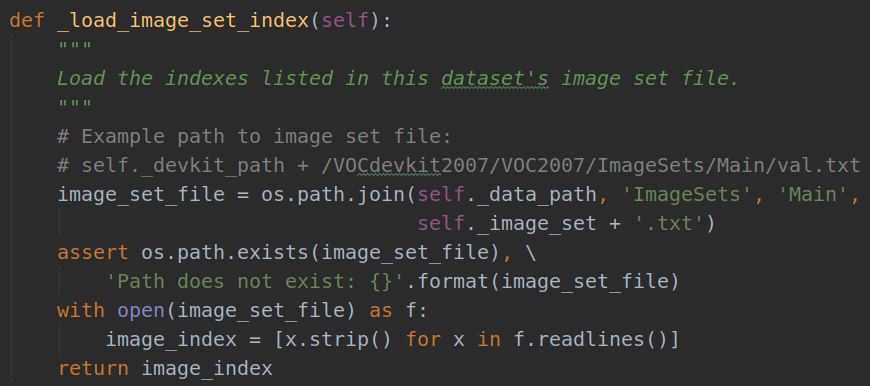Click os.path.join call
Viewport: 870px width, 386px height.
[x=333, y=195]
